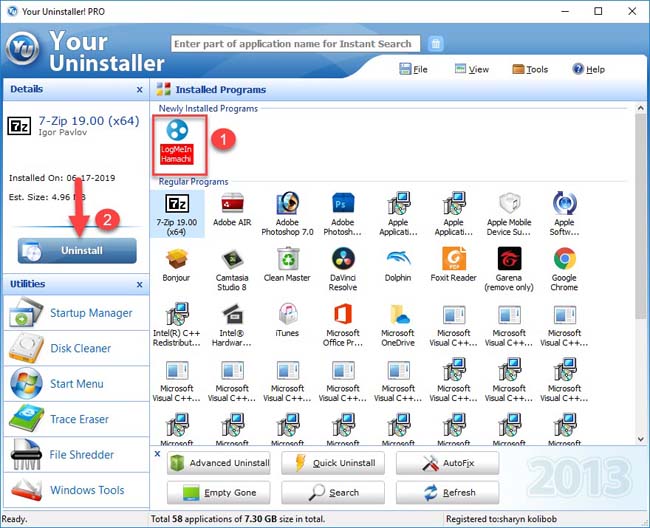The height and width of the screenshot is (528, 650).
Task: Select the Intel(R) C++ Redistributables icon
Action: click(x=177, y=325)
